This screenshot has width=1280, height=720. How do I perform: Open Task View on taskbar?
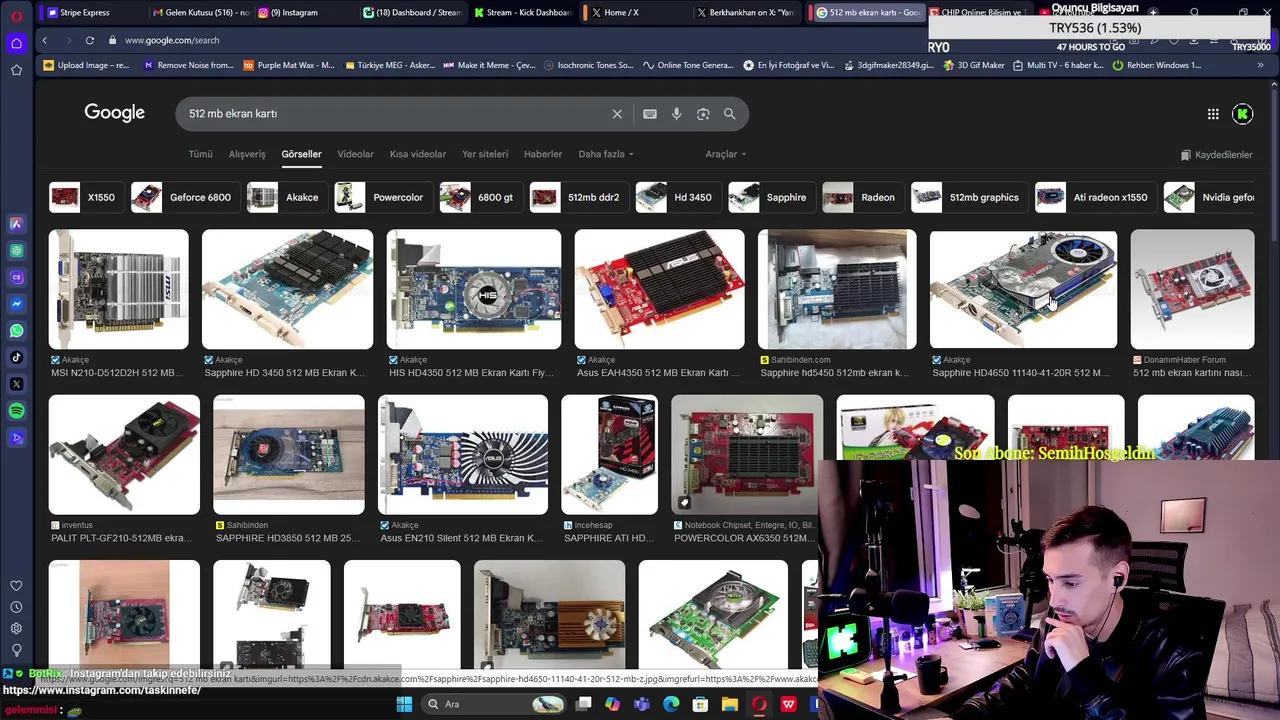584,704
